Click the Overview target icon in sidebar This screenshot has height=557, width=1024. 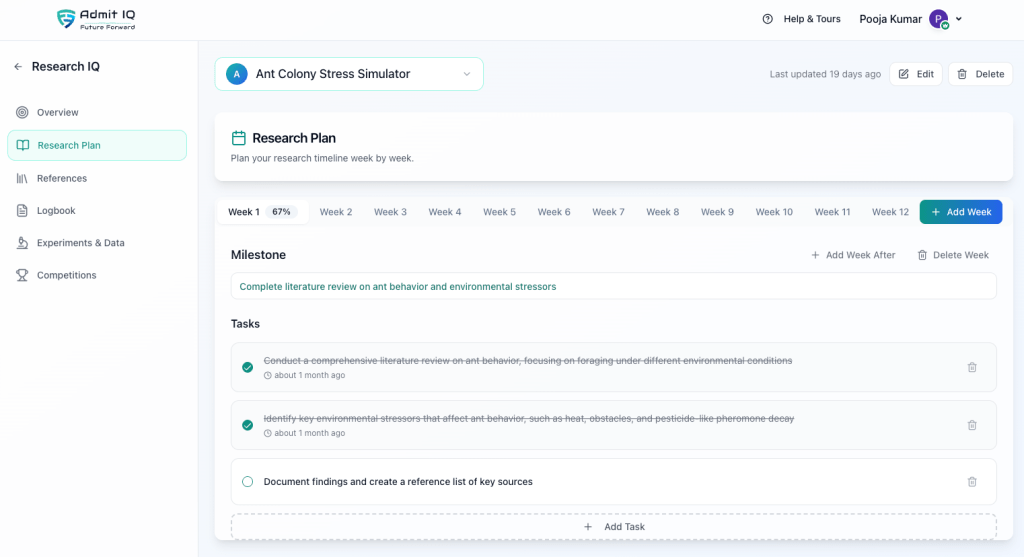(22, 112)
